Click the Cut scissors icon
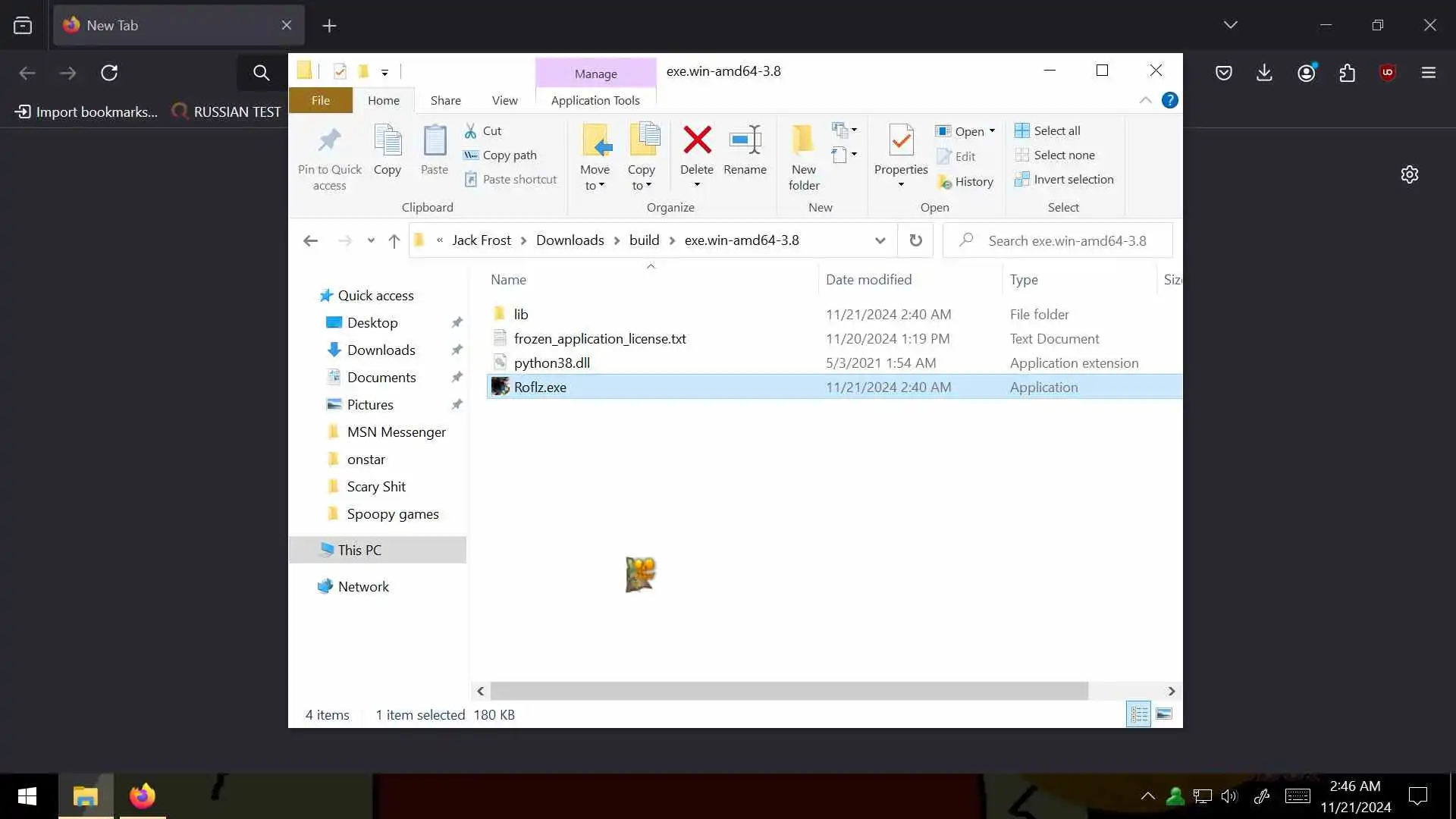 (471, 131)
